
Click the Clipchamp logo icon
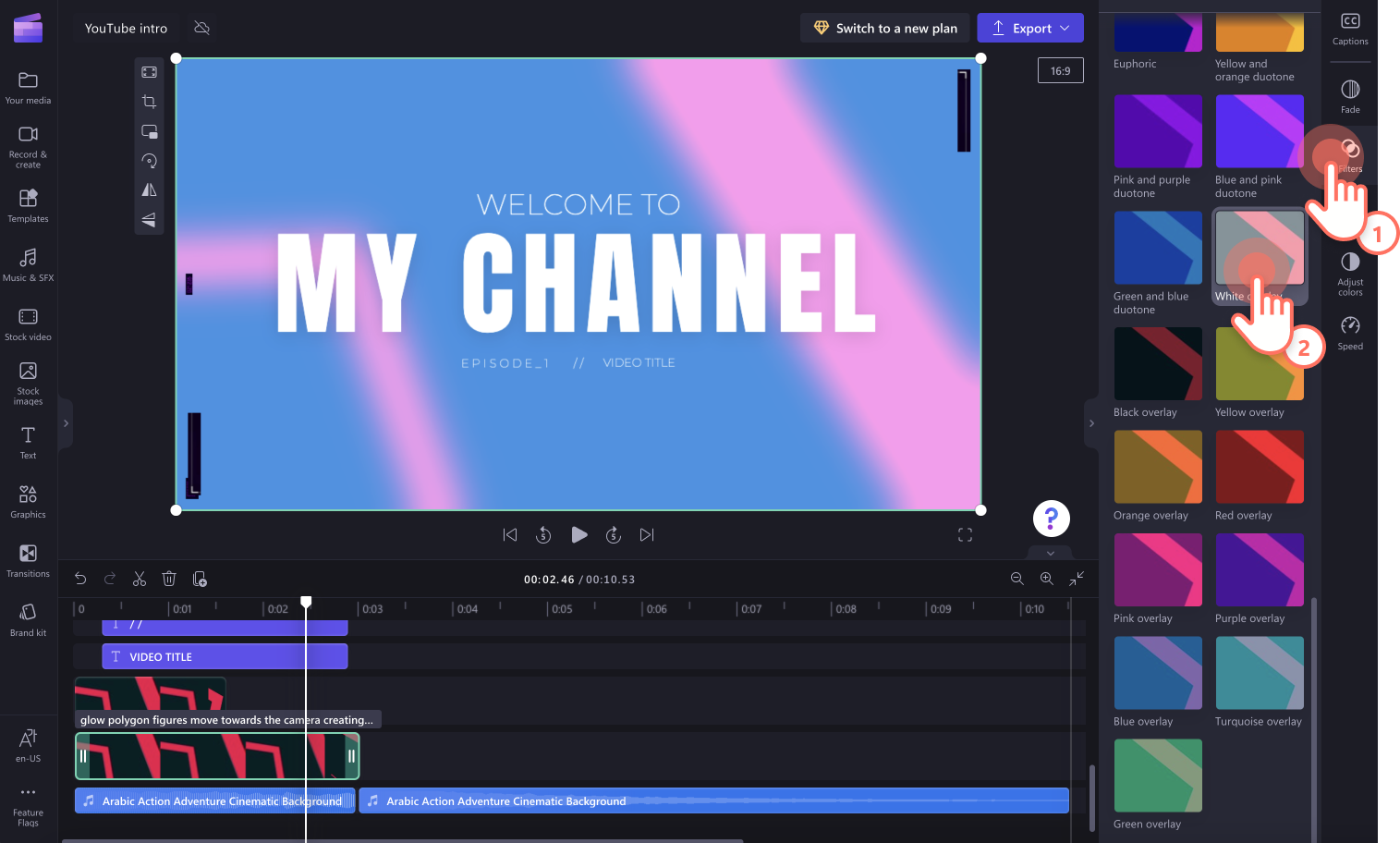(28, 28)
